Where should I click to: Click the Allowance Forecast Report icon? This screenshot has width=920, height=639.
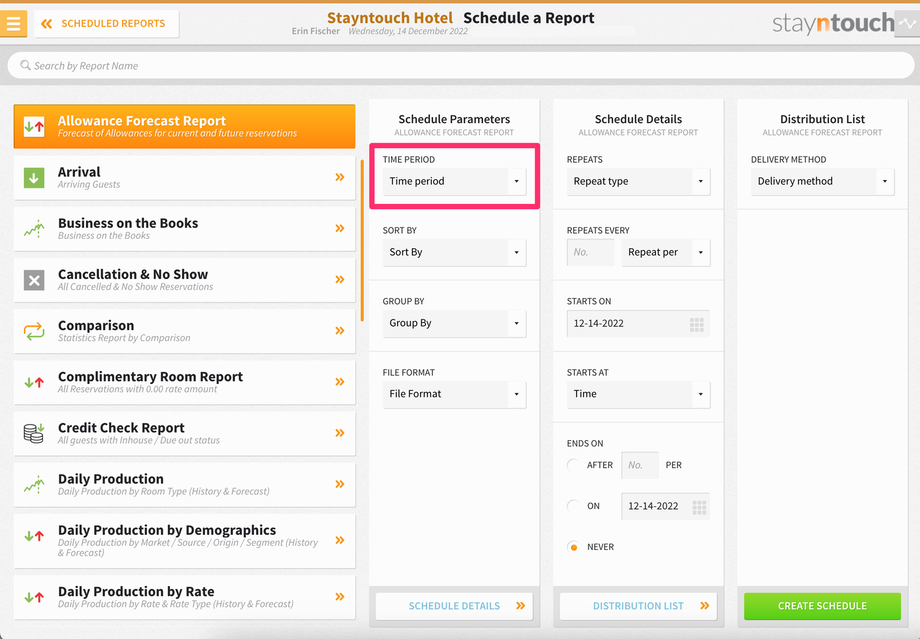tap(34, 126)
